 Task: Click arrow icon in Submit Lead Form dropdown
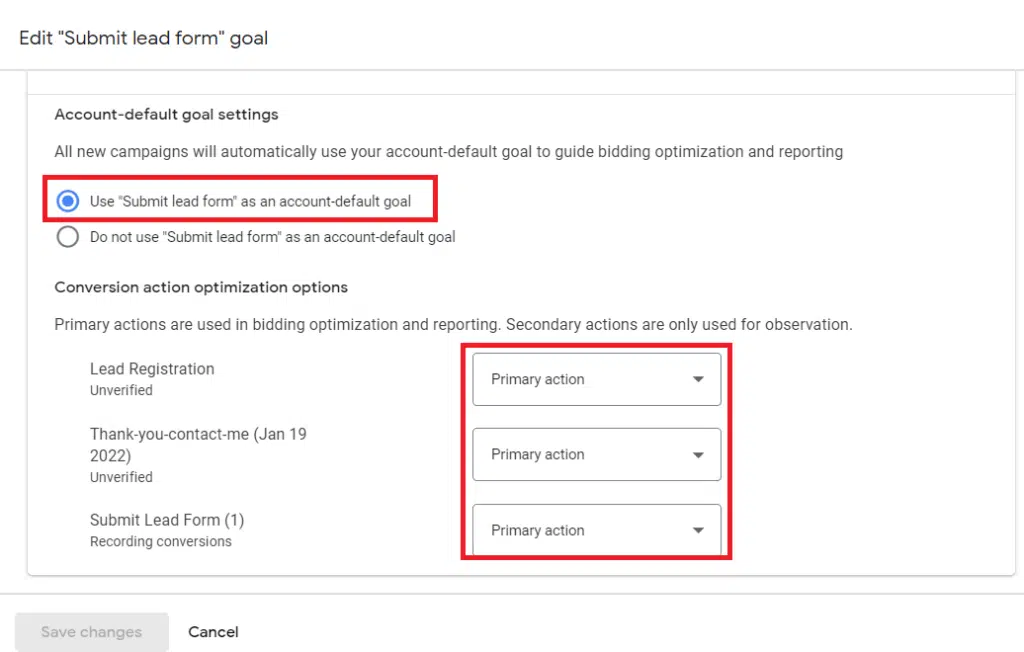click(698, 531)
